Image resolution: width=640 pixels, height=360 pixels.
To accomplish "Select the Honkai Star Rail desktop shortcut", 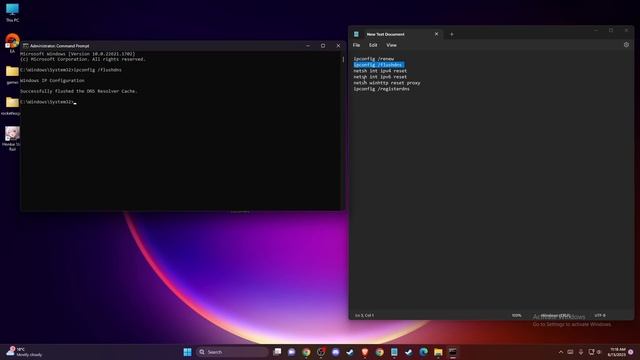I will [12, 139].
